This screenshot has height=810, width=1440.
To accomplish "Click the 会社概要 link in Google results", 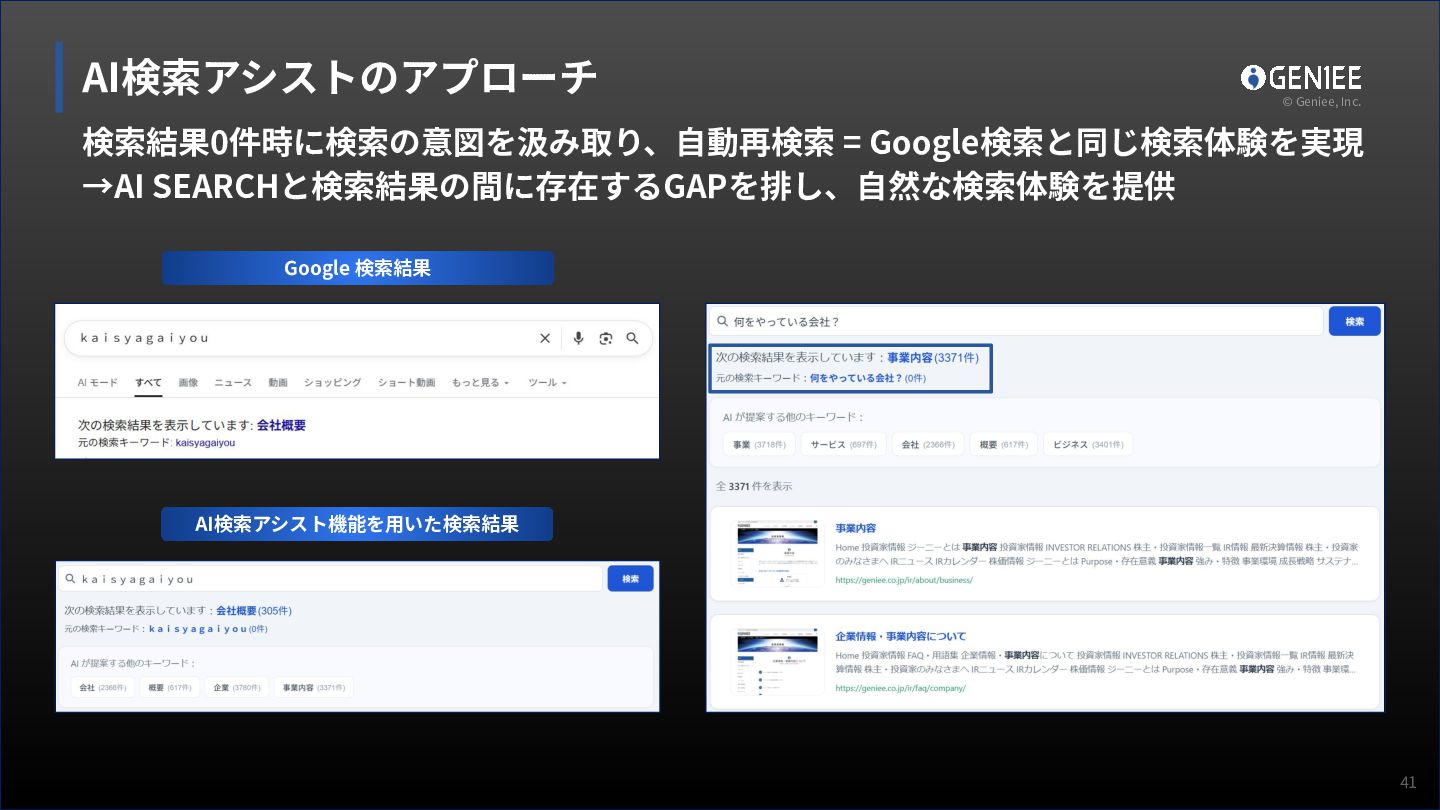I will coord(281,425).
